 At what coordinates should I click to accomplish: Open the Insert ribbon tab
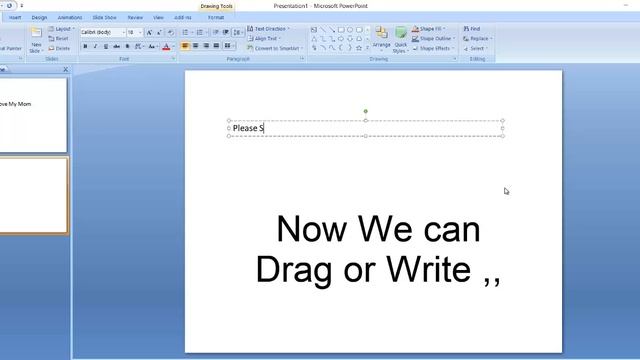point(15,18)
